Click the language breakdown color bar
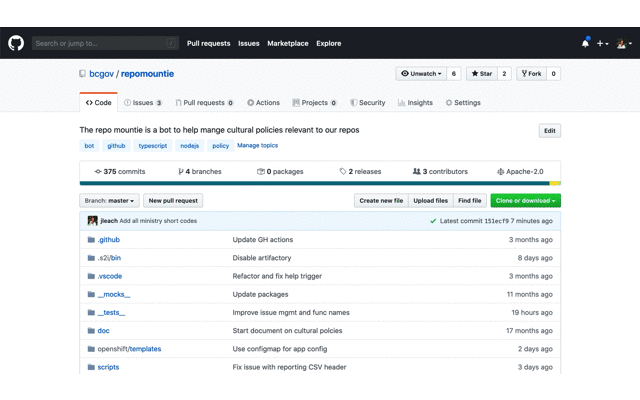 320,183
